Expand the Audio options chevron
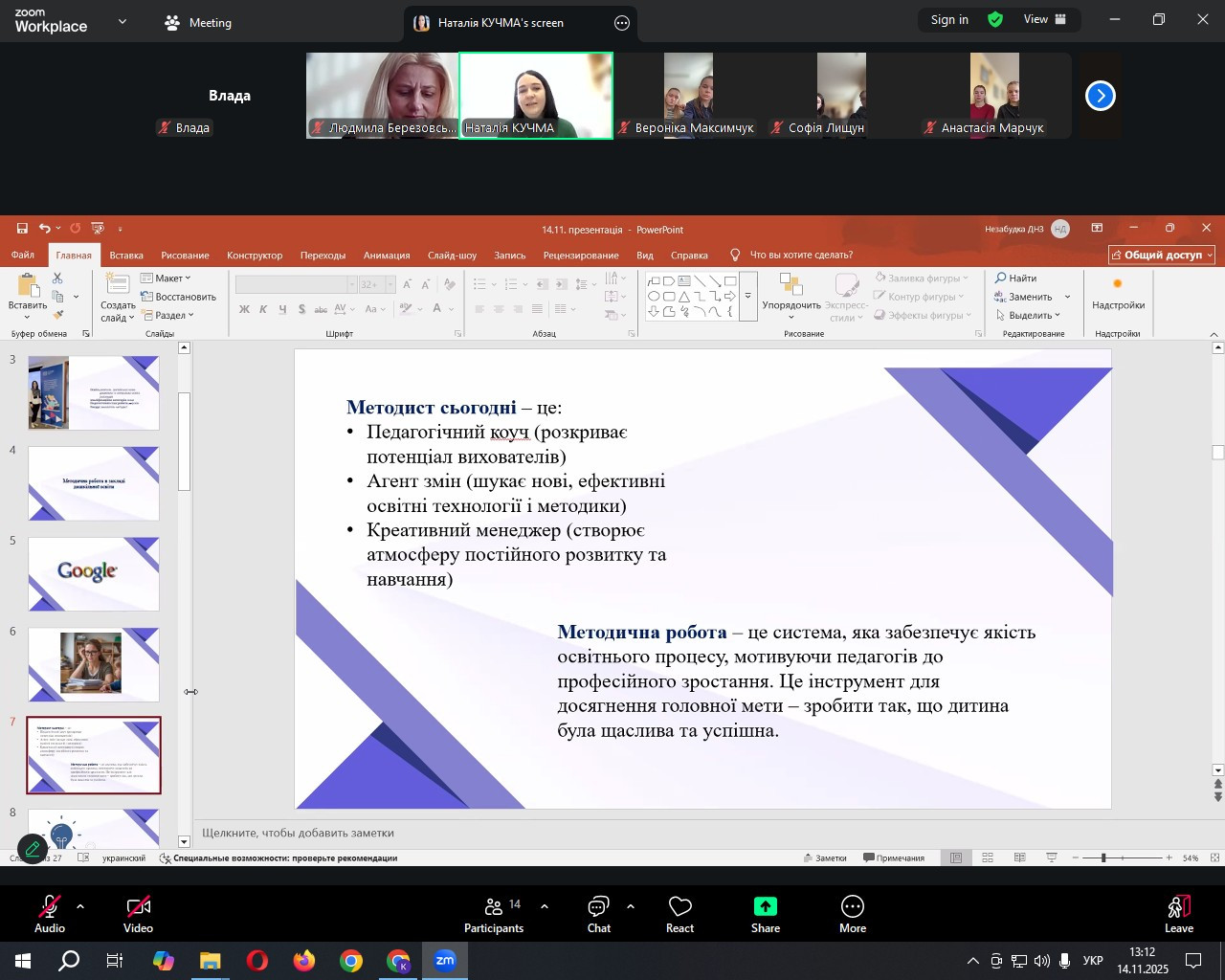 (x=80, y=906)
